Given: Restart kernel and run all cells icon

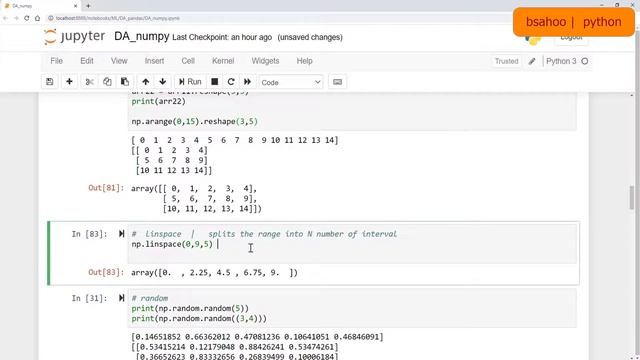Looking at the screenshot, I should click(247, 82).
